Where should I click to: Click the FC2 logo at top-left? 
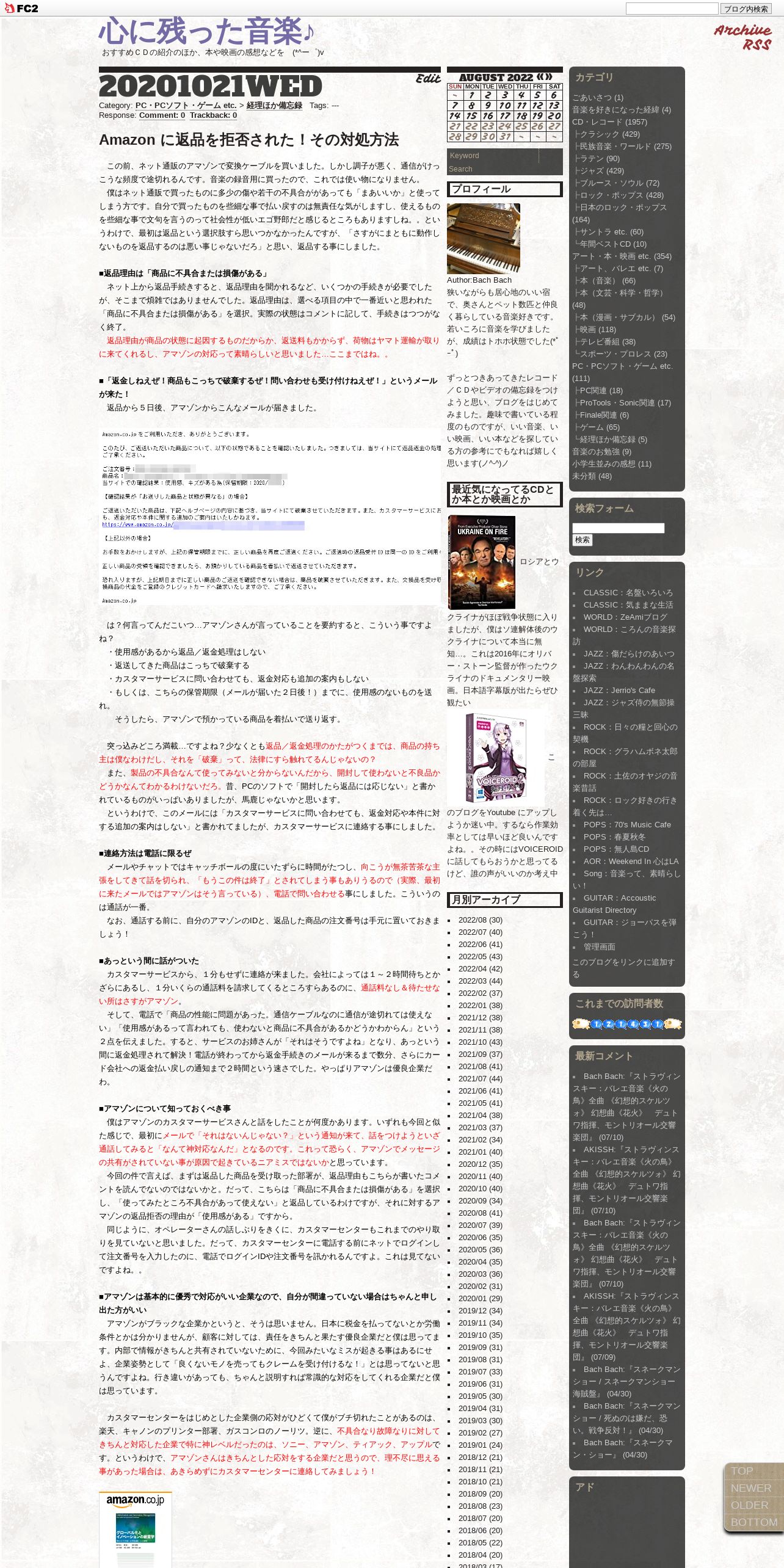pos(21,8)
